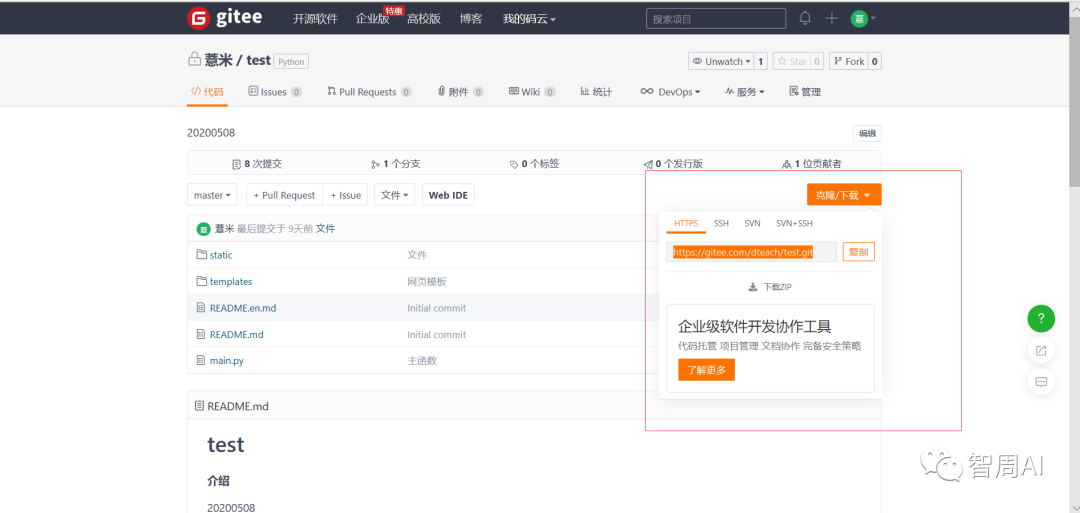Open 博客 in top navigation
Viewport: 1080px width, 513px height.
tap(471, 19)
